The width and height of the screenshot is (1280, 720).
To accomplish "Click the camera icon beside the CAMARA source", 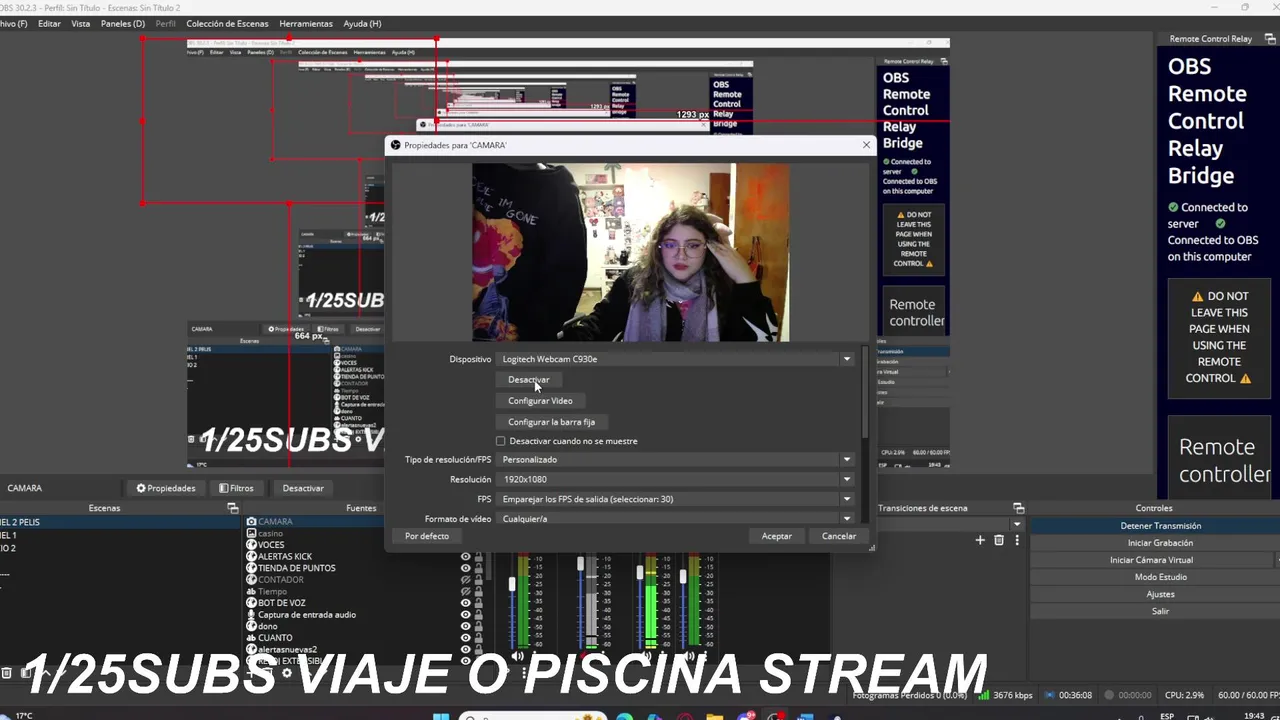I will click(251, 521).
